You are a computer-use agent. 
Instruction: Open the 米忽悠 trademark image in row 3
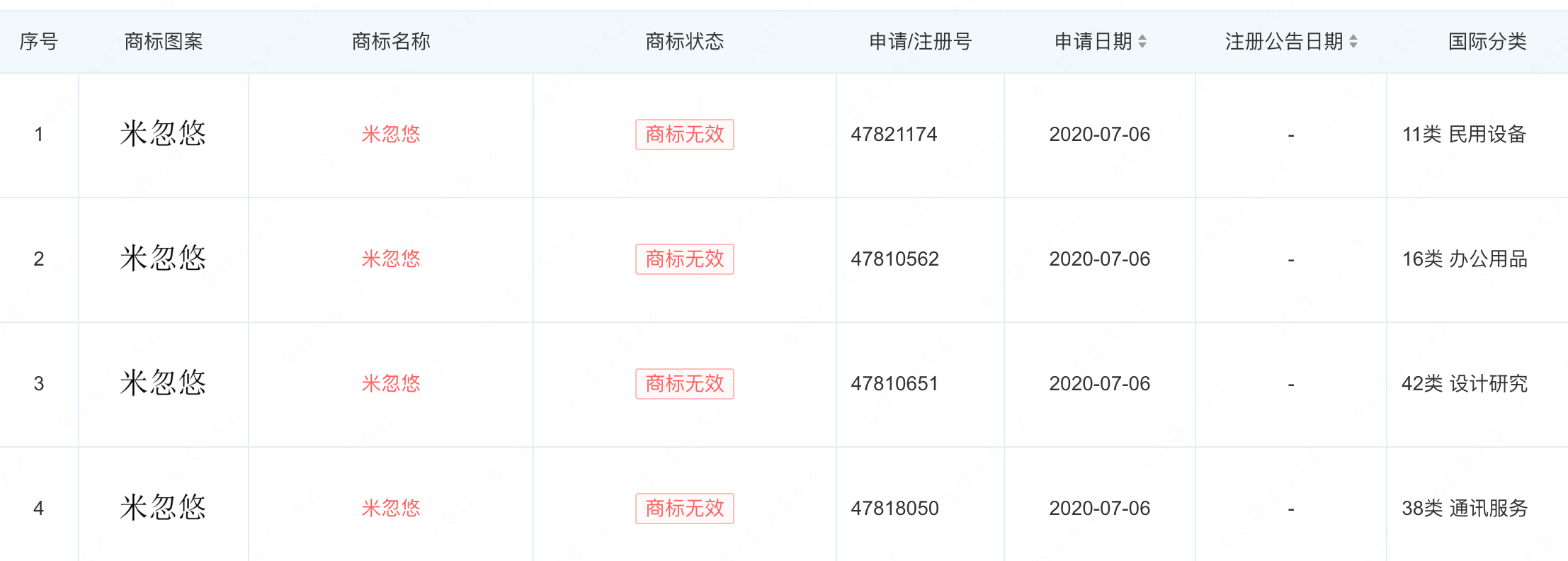coord(163,383)
